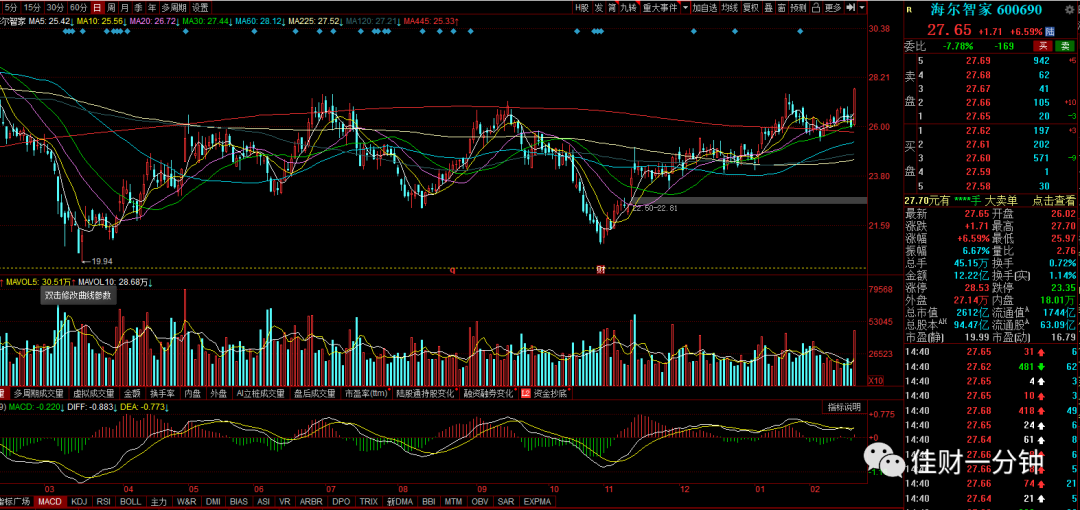Expand the 更多 more options menu
Image resolution: width=1080 pixels, height=510 pixels.
833,8
